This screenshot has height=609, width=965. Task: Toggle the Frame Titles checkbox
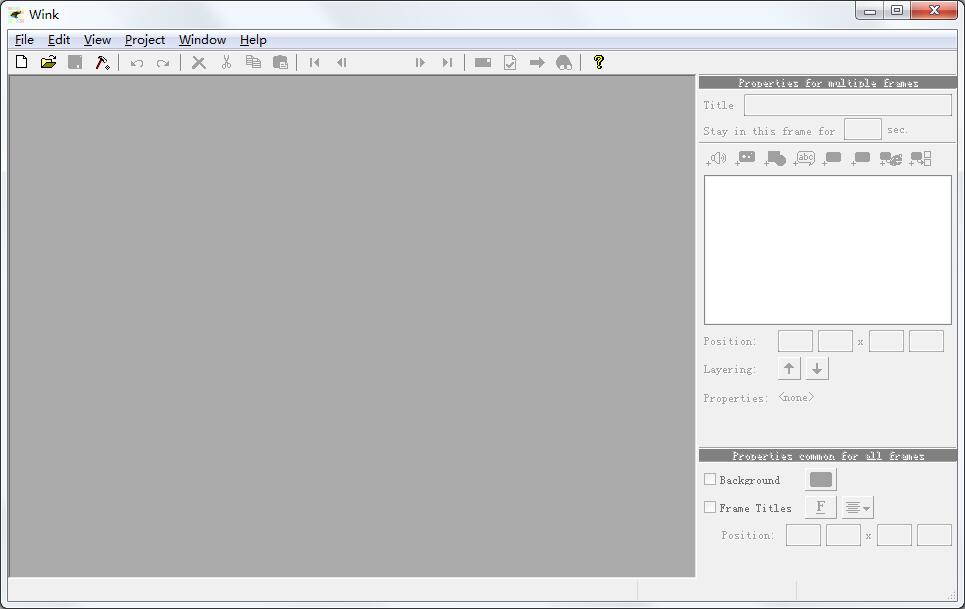[x=710, y=508]
